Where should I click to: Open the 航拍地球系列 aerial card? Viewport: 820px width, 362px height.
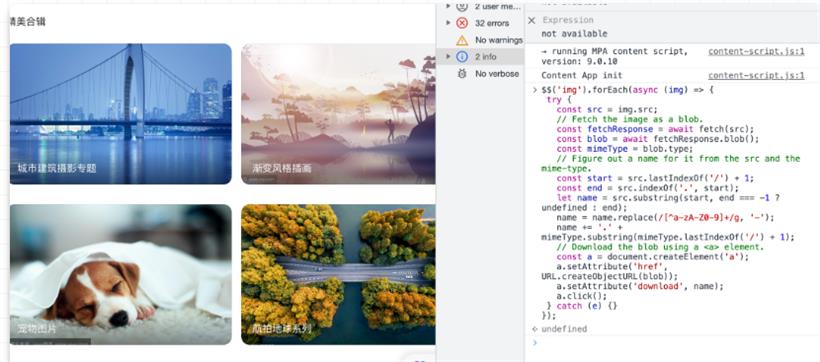tap(338, 274)
